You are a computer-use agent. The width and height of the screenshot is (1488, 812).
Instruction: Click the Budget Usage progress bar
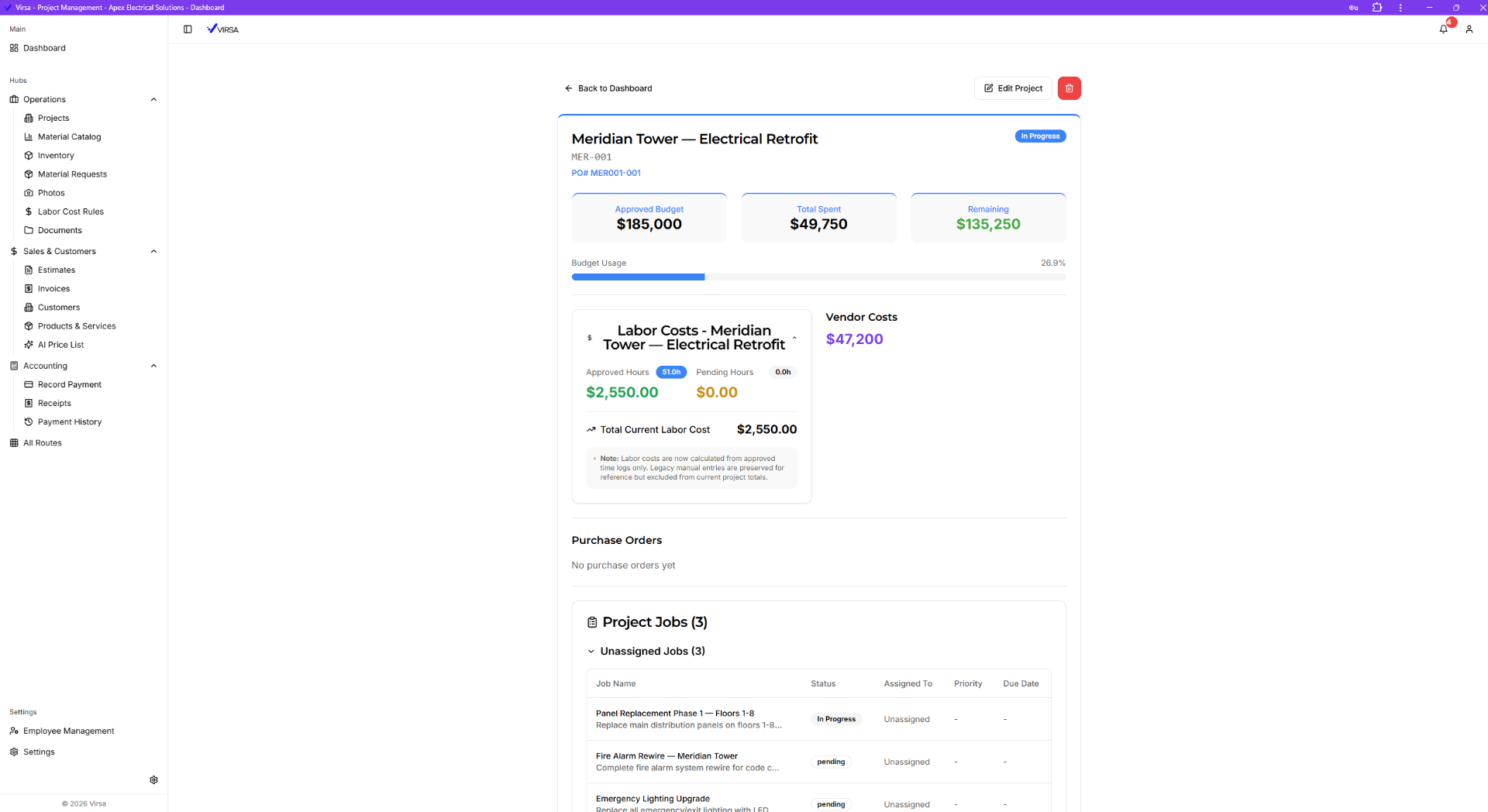pos(818,277)
